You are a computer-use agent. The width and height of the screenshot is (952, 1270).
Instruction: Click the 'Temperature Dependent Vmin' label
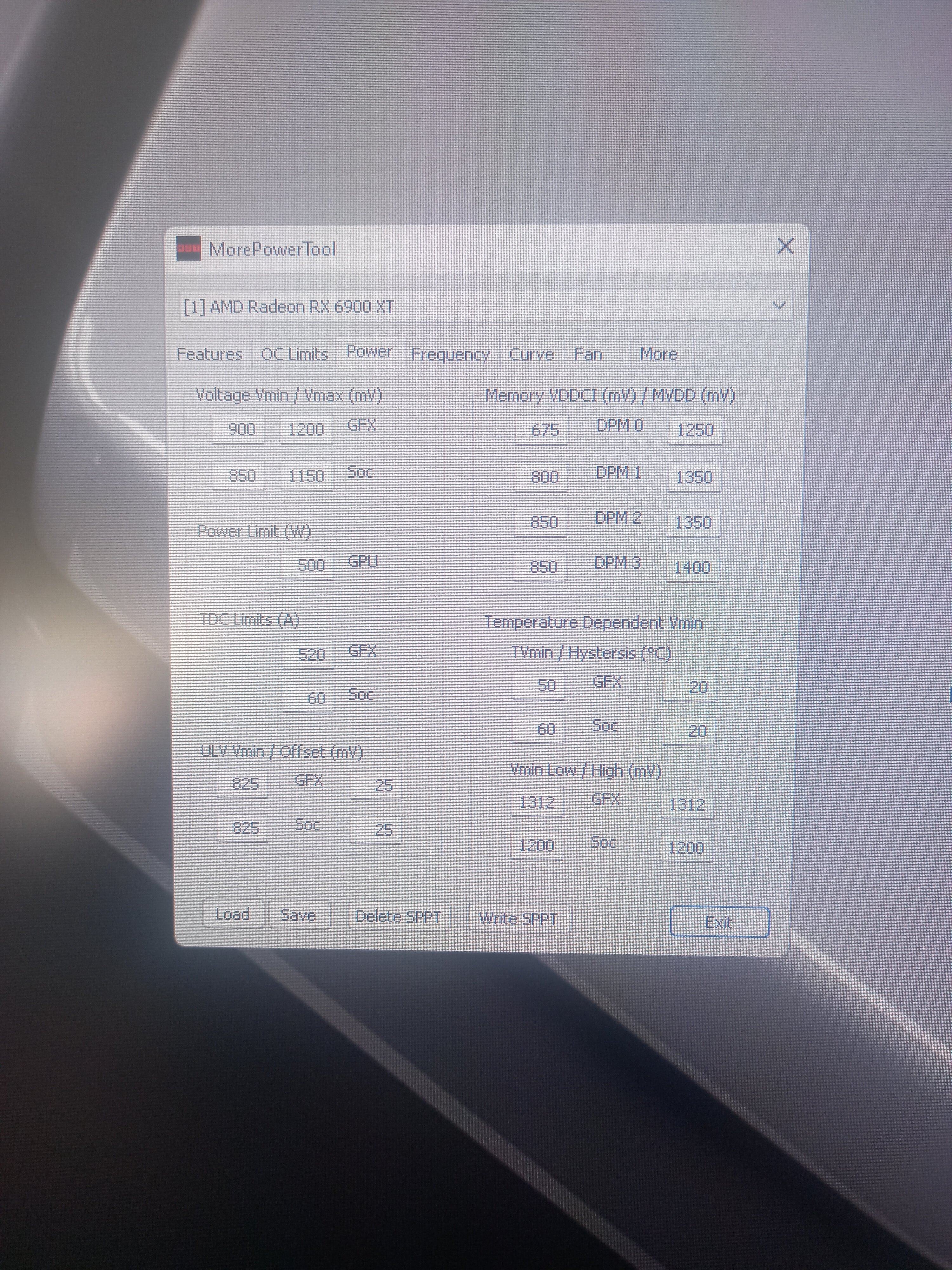[x=593, y=622]
